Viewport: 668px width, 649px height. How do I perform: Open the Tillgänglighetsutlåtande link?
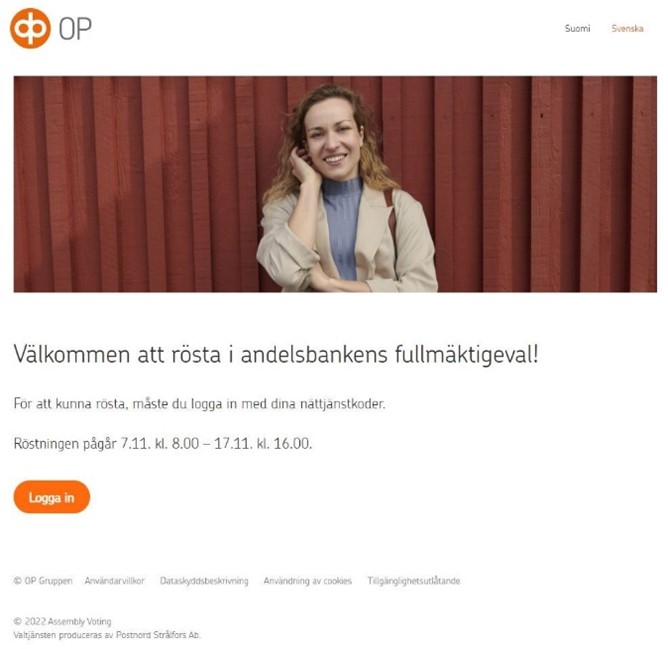pyautogui.click(x=414, y=581)
